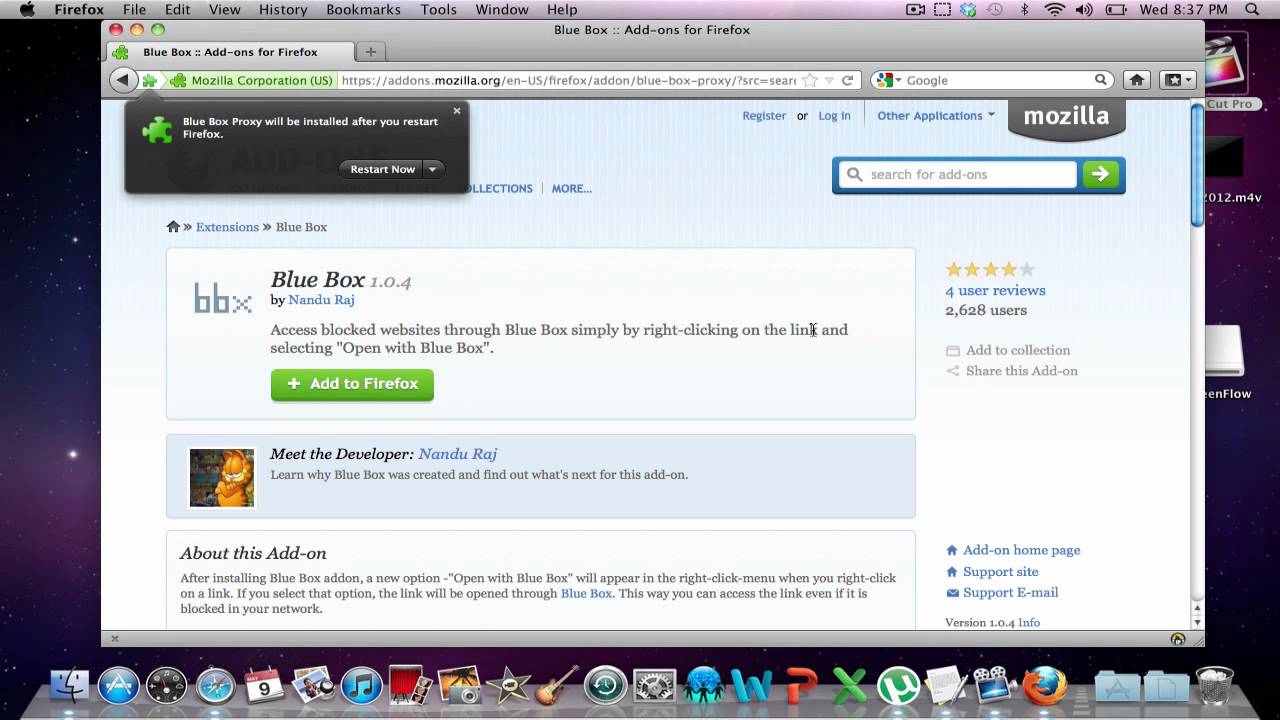Follow the Log in link
Screen dimensions: 1280x720
point(834,116)
